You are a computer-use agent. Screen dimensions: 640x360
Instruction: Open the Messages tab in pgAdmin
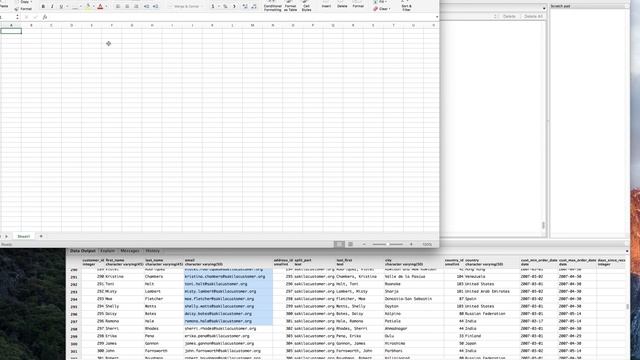[130, 251]
